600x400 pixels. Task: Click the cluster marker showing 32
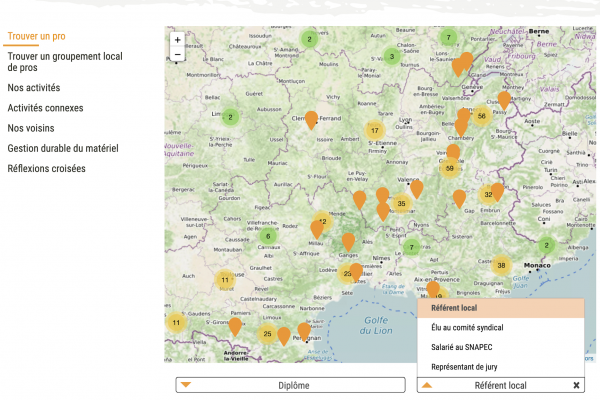tap(488, 195)
